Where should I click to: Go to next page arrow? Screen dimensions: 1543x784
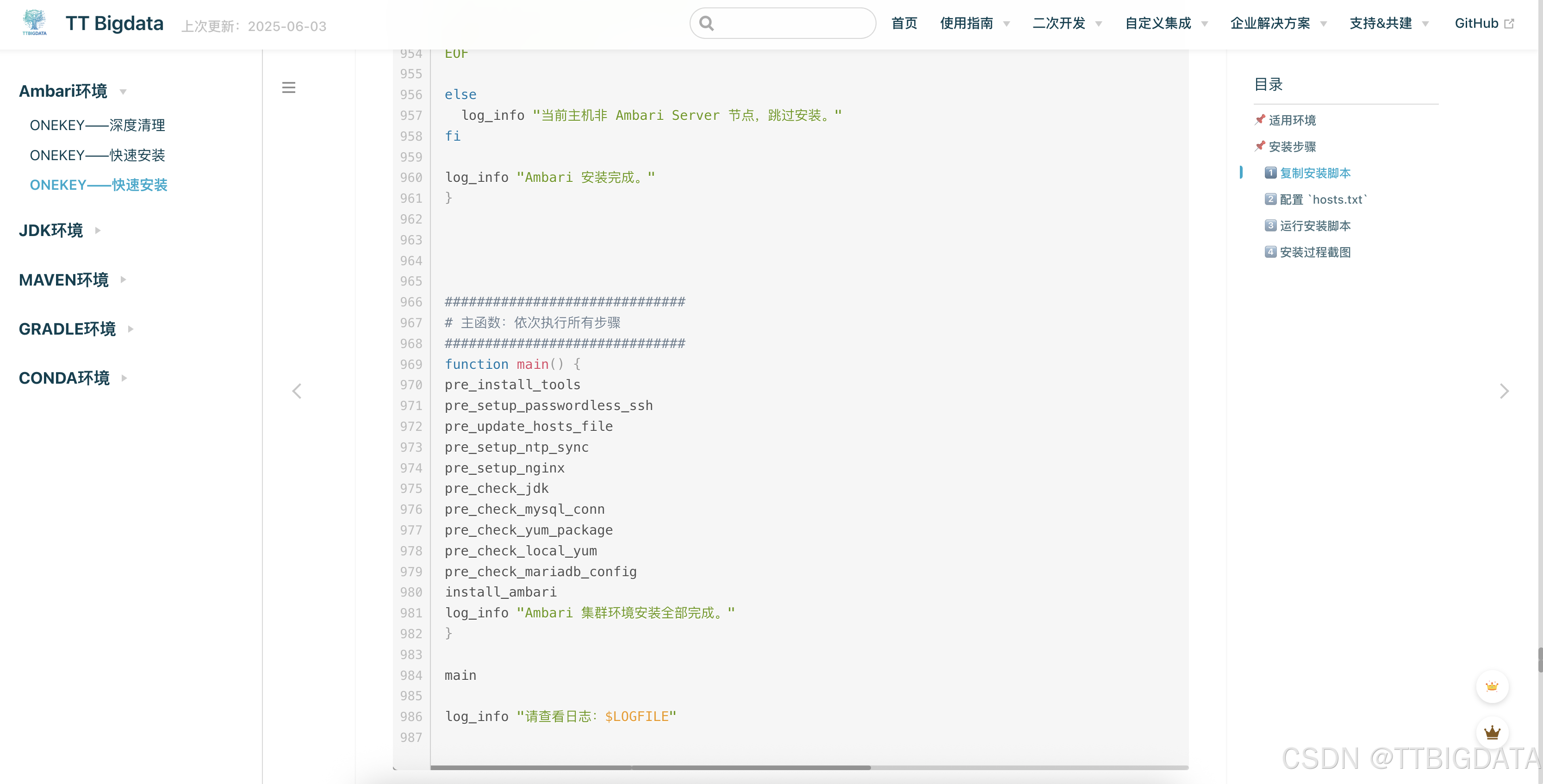tap(1504, 391)
